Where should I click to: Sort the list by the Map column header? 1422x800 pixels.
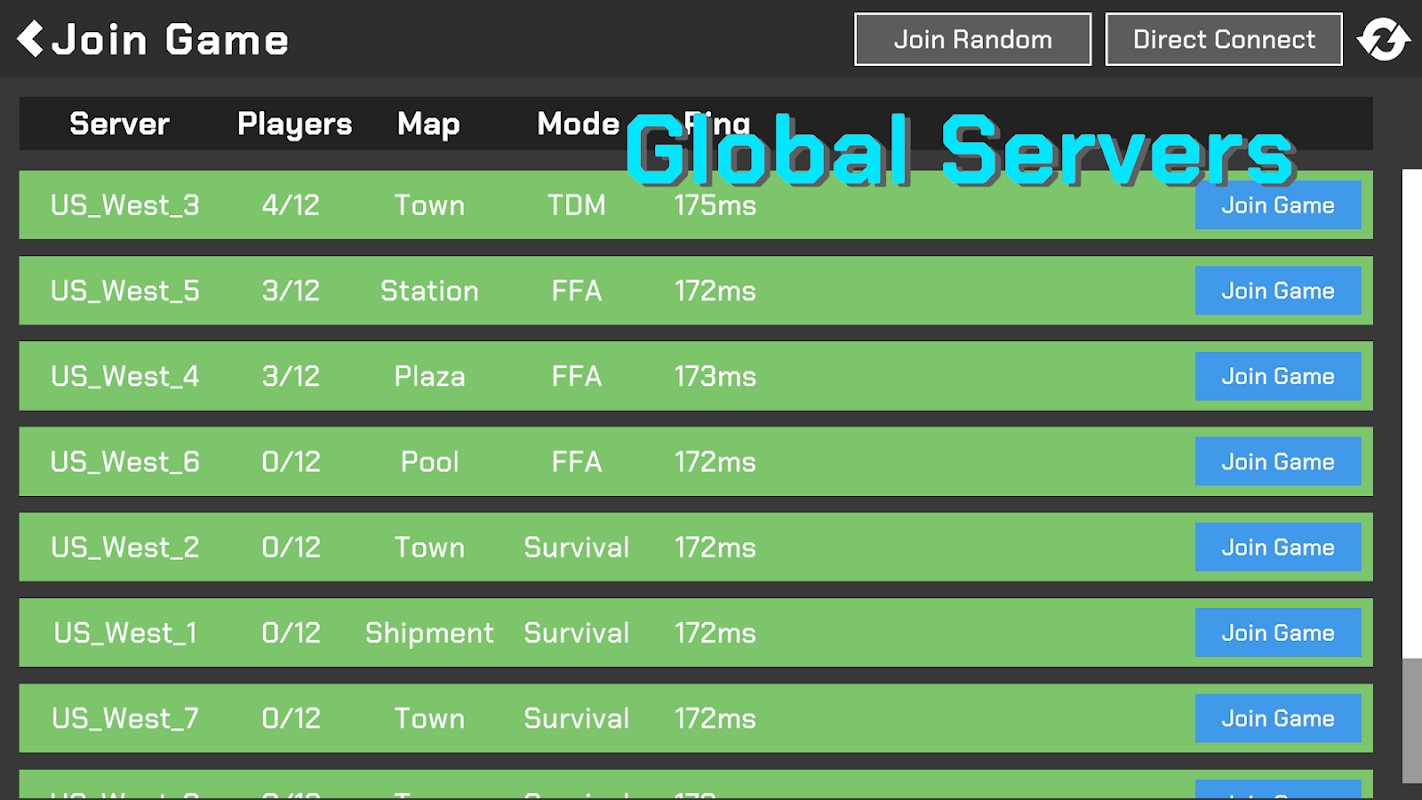[428, 124]
